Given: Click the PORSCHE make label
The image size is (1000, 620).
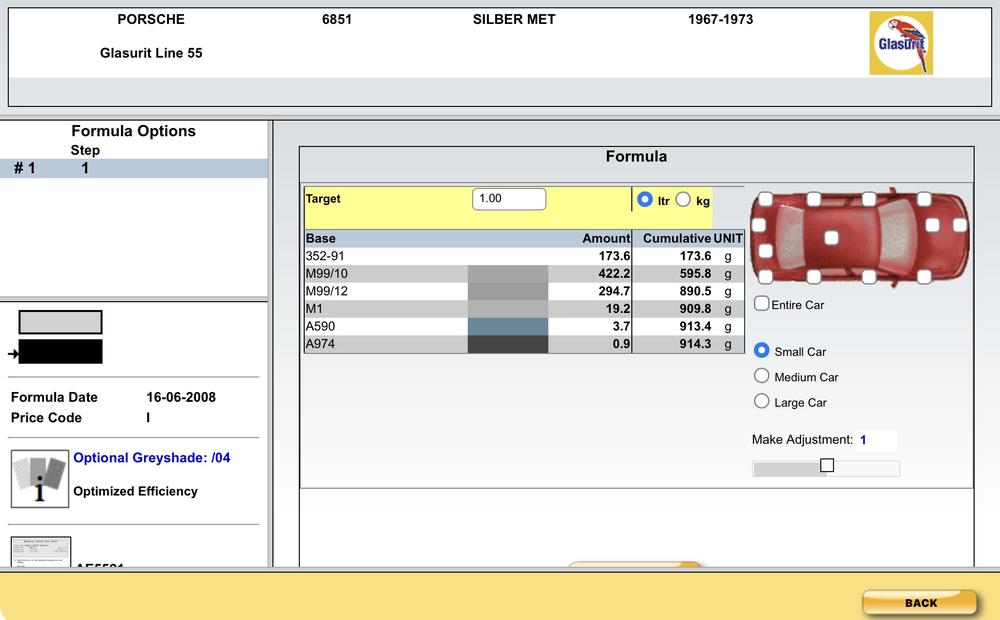Looking at the screenshot, I should [x=151, y=19].
